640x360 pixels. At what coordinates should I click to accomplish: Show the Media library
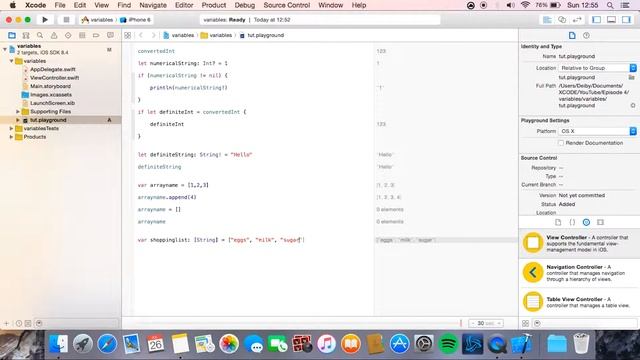(600, 222)
